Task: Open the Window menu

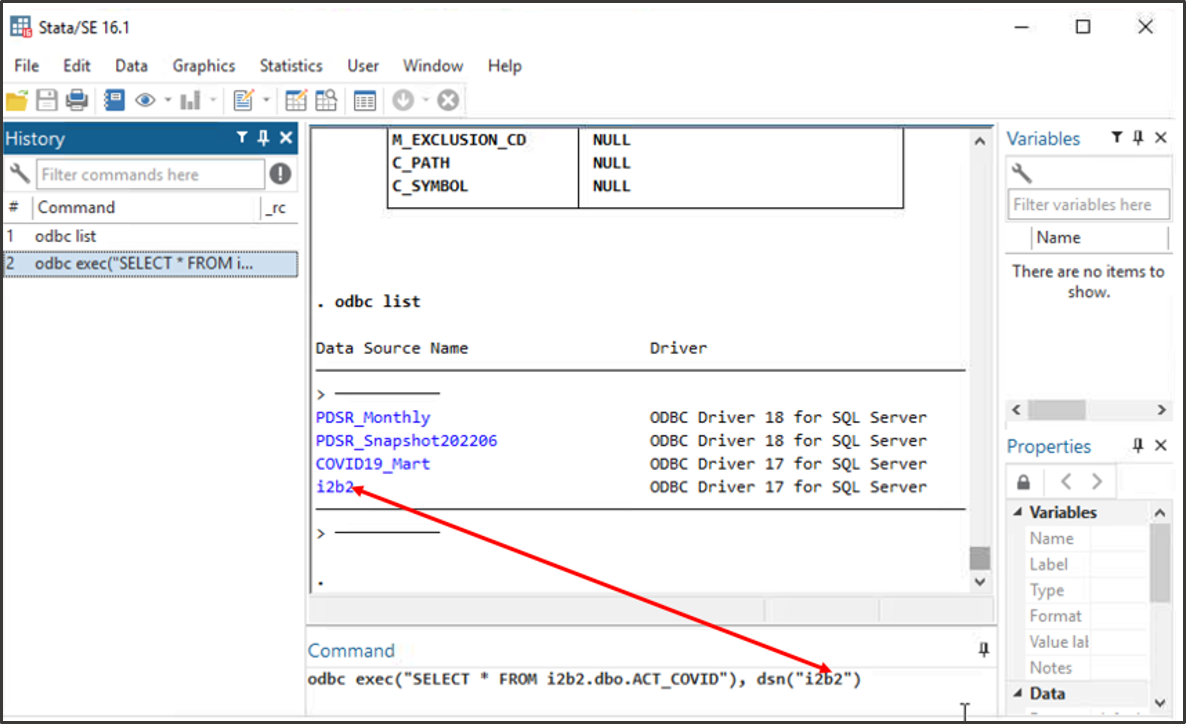Action: [433, 66]
